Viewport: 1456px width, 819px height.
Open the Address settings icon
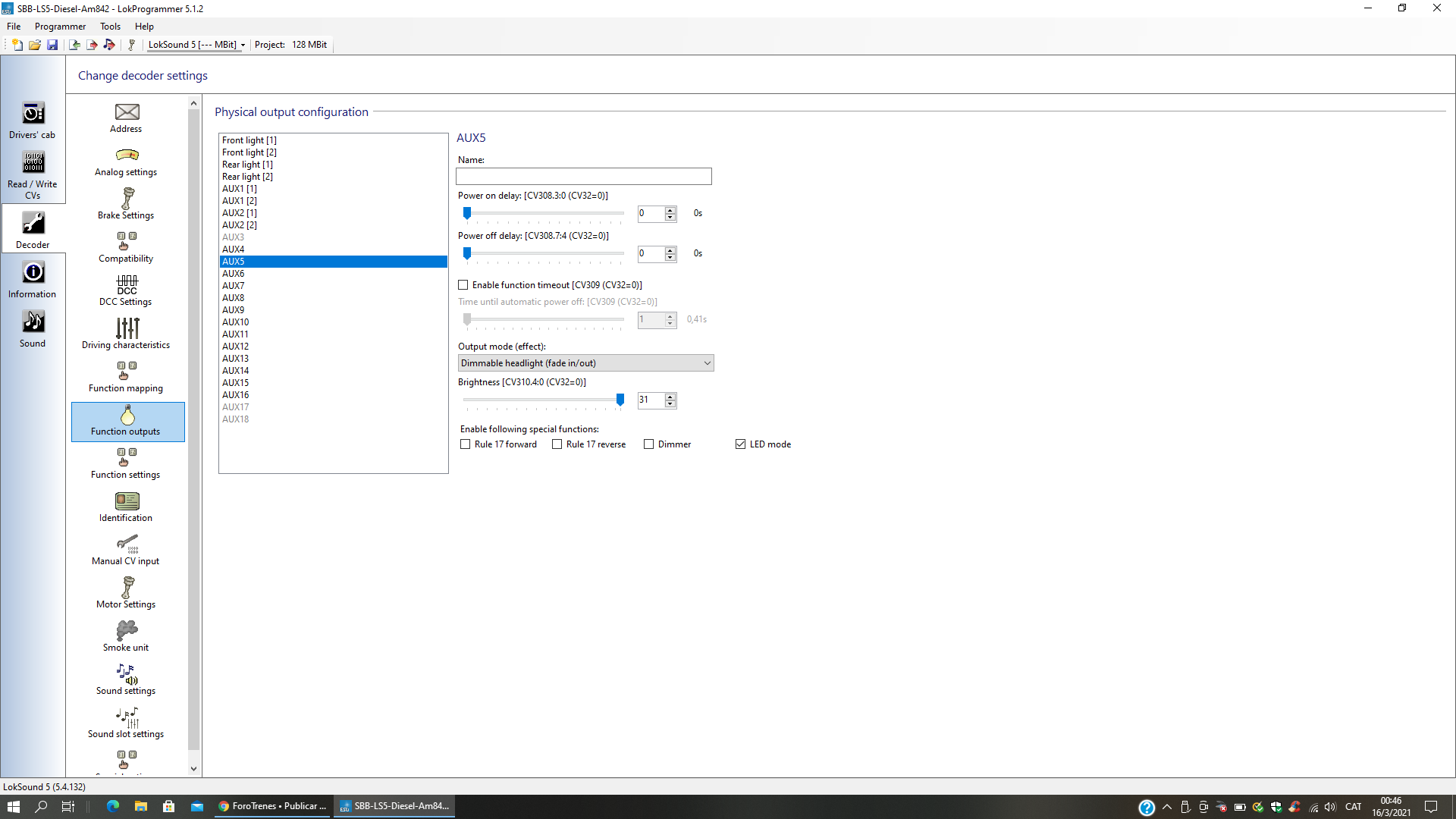(x=126, y=118)
